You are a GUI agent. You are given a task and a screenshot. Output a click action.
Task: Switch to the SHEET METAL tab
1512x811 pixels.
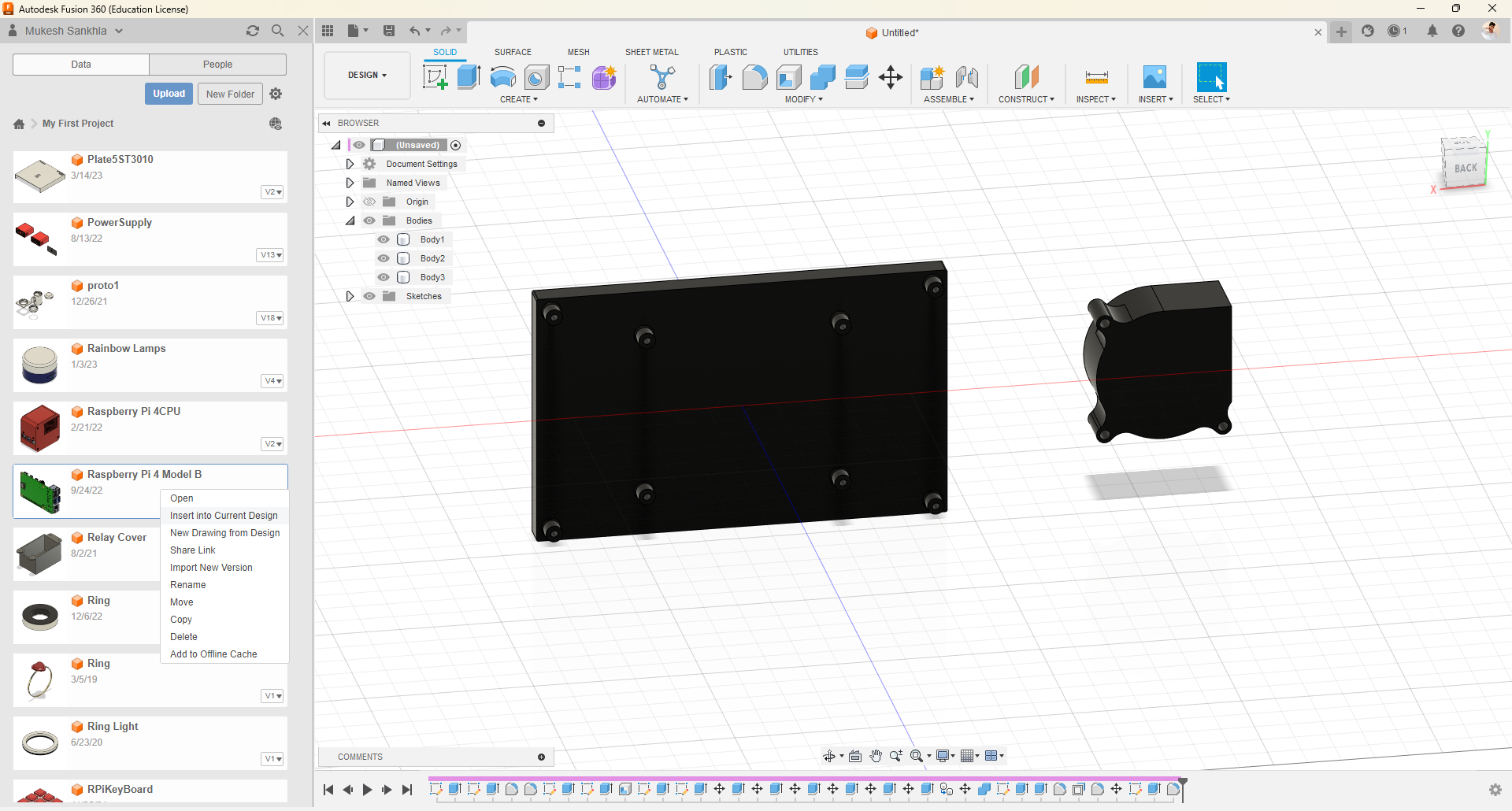[652, 52]
